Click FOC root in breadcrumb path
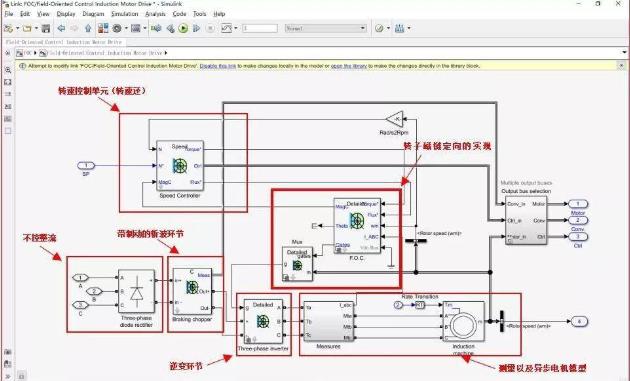The width and height of the screenshot is (630, 381). click(27, 53)
